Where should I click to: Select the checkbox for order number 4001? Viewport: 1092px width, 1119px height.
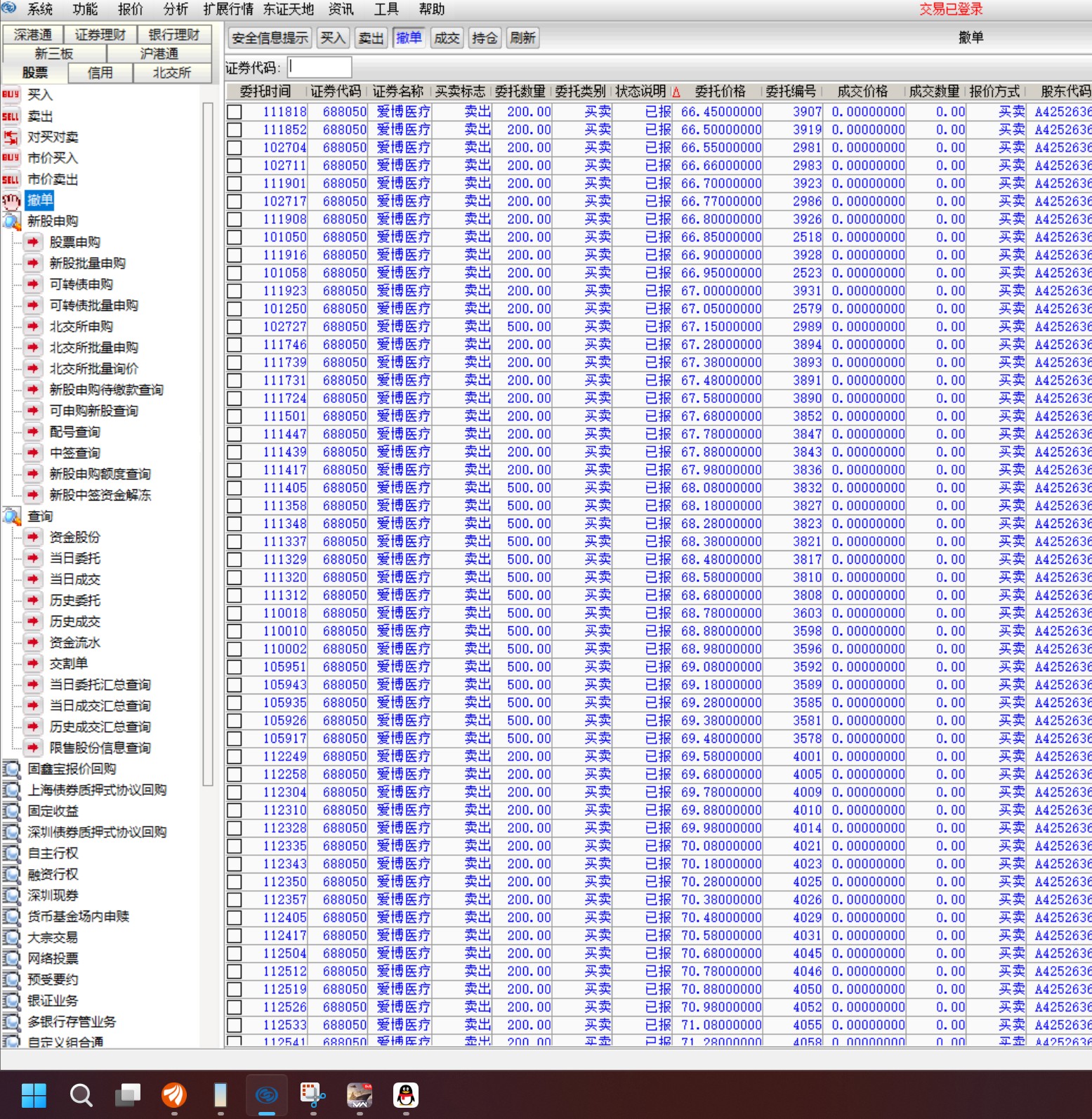click(x=235, y=757)
